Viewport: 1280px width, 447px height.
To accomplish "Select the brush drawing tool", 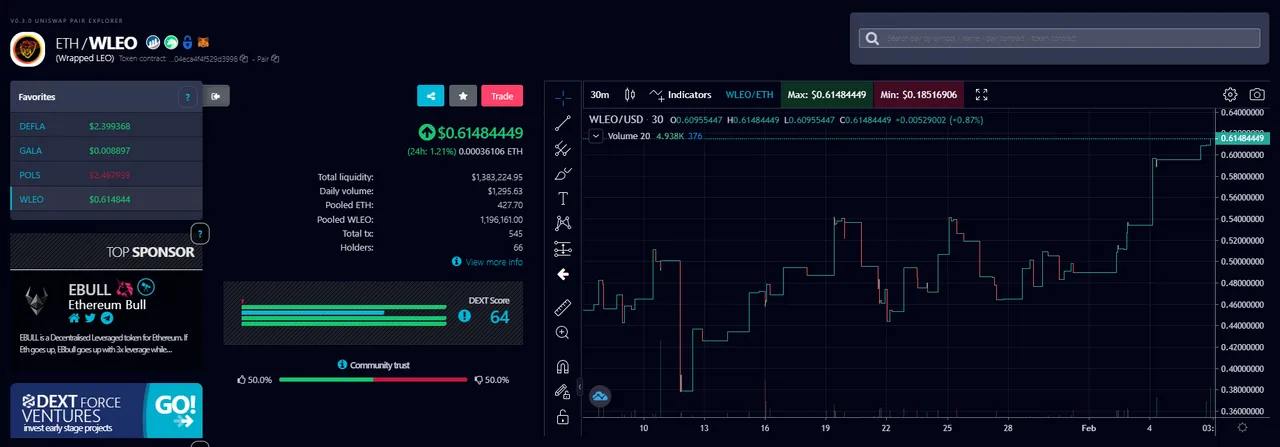I will click(x=562, y=173).
